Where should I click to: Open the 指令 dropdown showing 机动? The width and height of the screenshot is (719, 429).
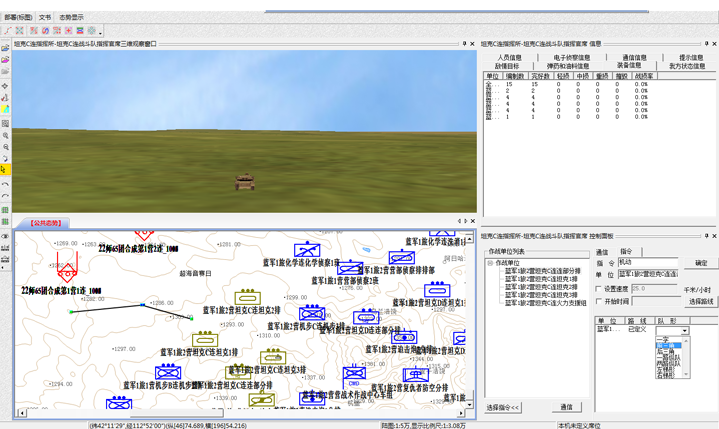(648, 263)
